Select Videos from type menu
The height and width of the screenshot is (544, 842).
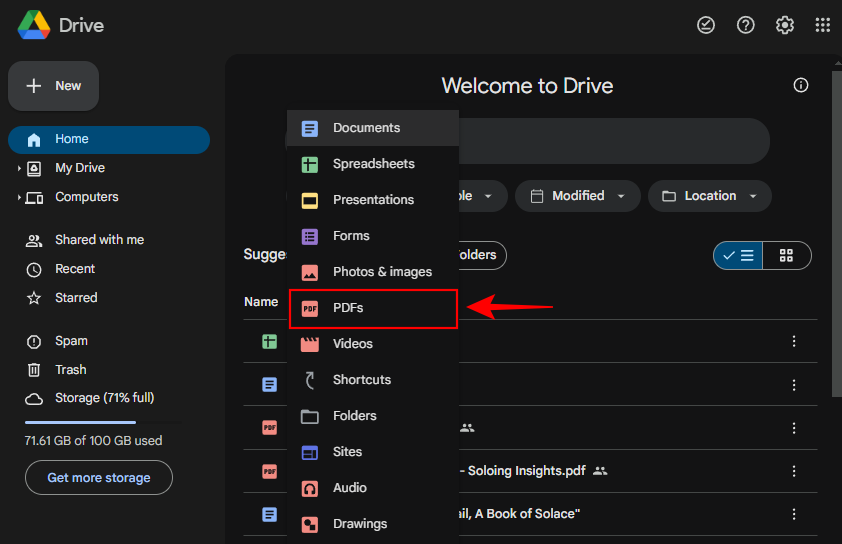[x=373, y=344]
